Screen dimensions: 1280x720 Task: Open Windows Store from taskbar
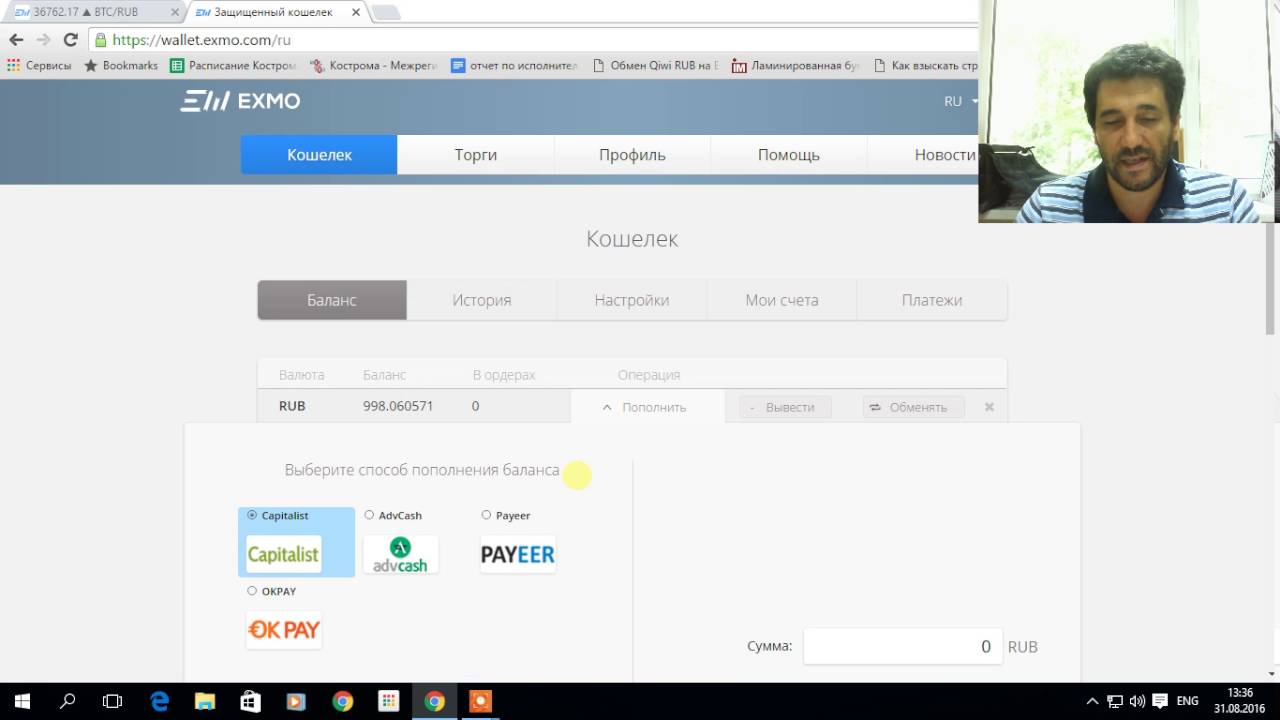pyautogui.click(x=251, y=701)
